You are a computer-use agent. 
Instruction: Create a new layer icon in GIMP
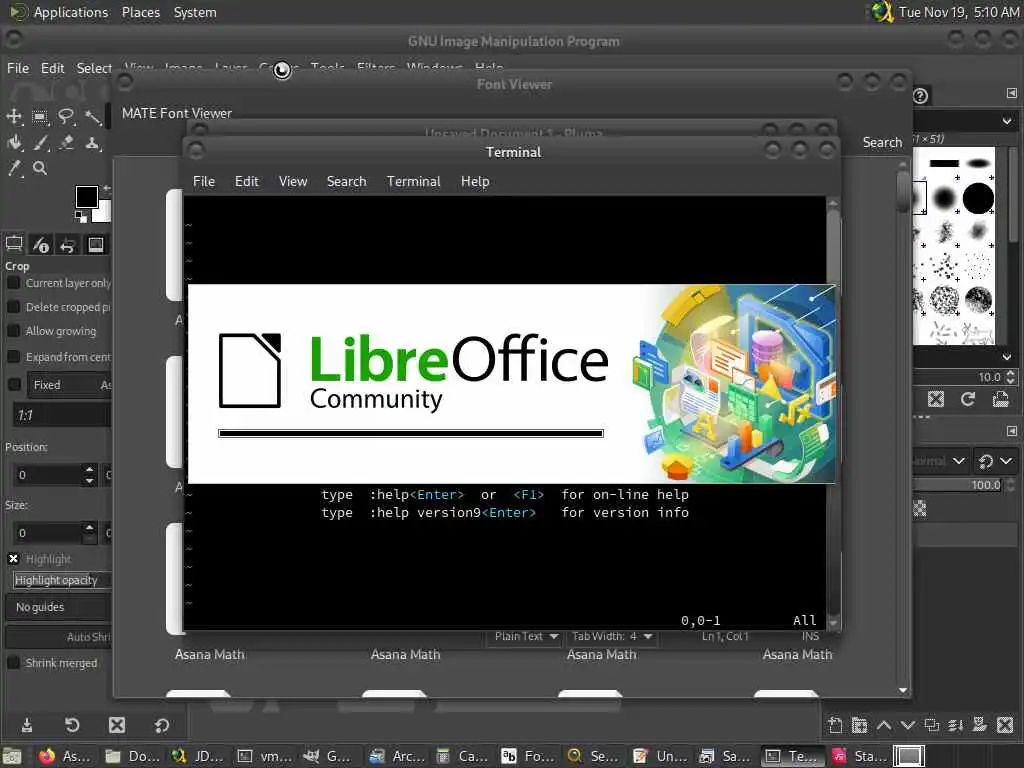pos(835,725)
